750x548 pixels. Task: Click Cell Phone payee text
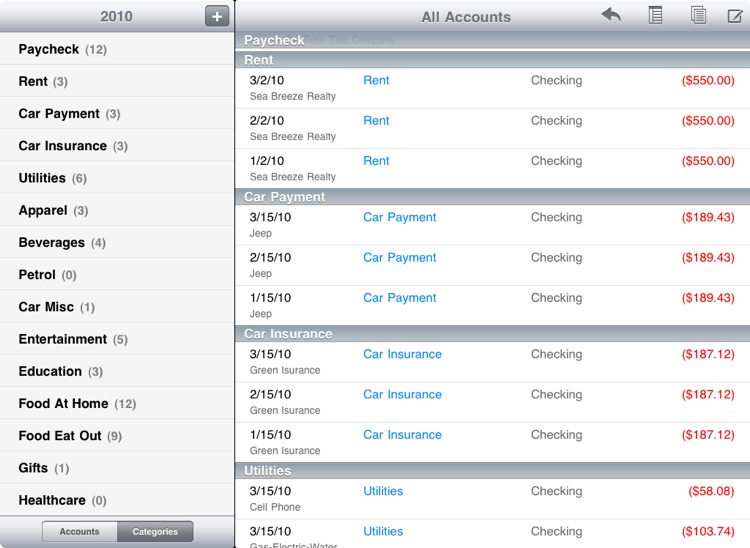(x=275, y=507)
